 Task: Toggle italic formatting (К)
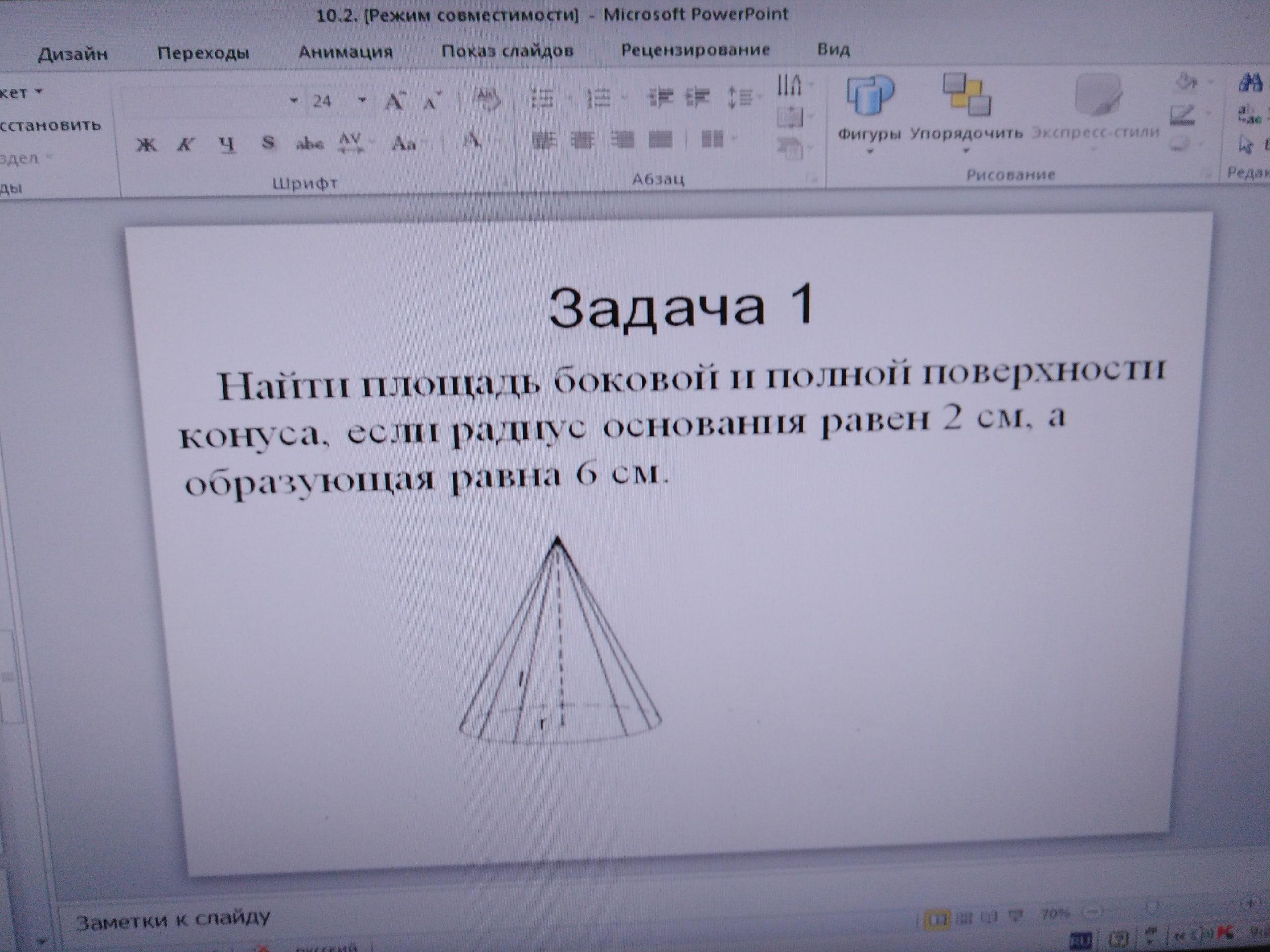click(185, 144)
